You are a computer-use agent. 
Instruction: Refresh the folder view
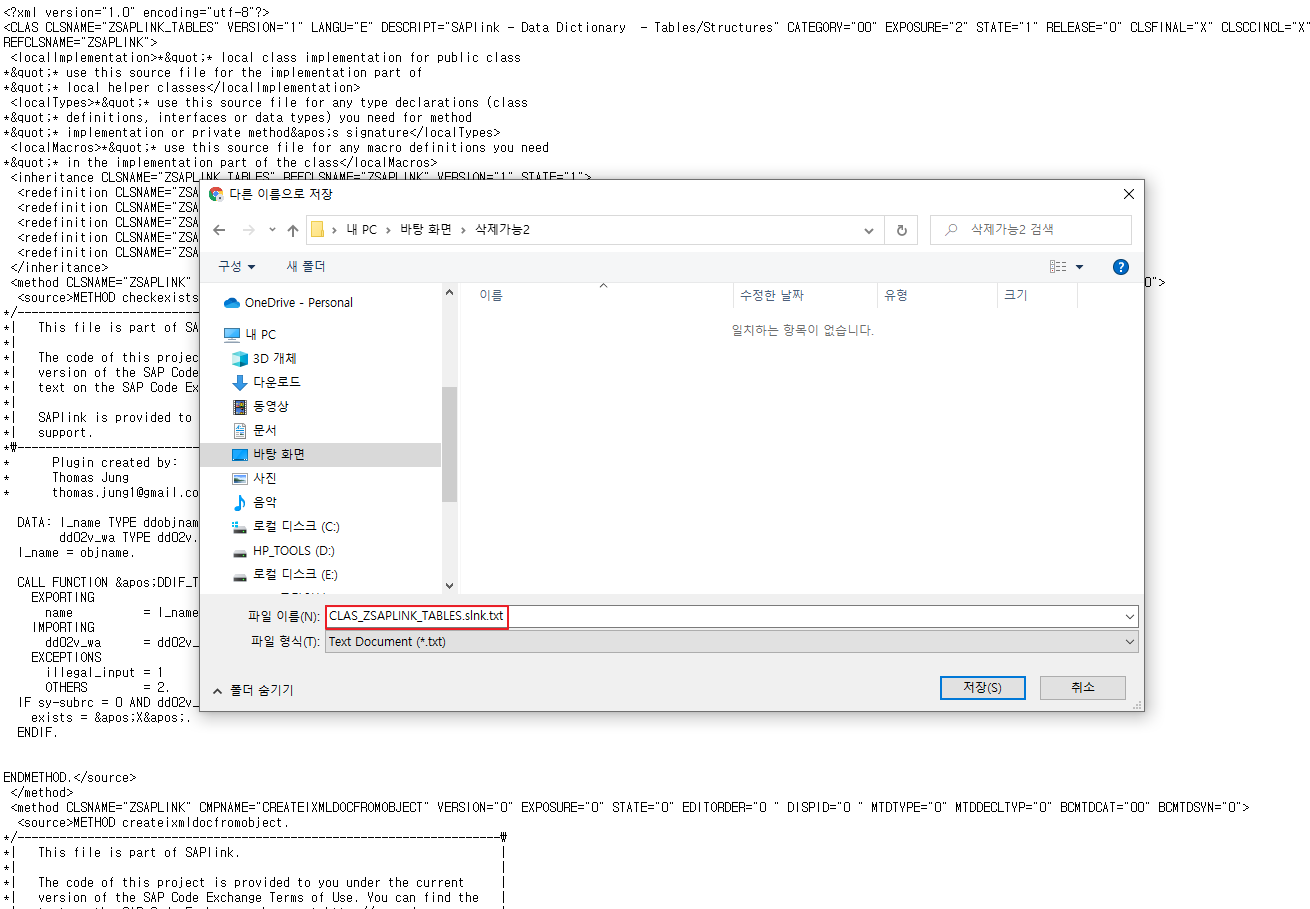point(901,230)
